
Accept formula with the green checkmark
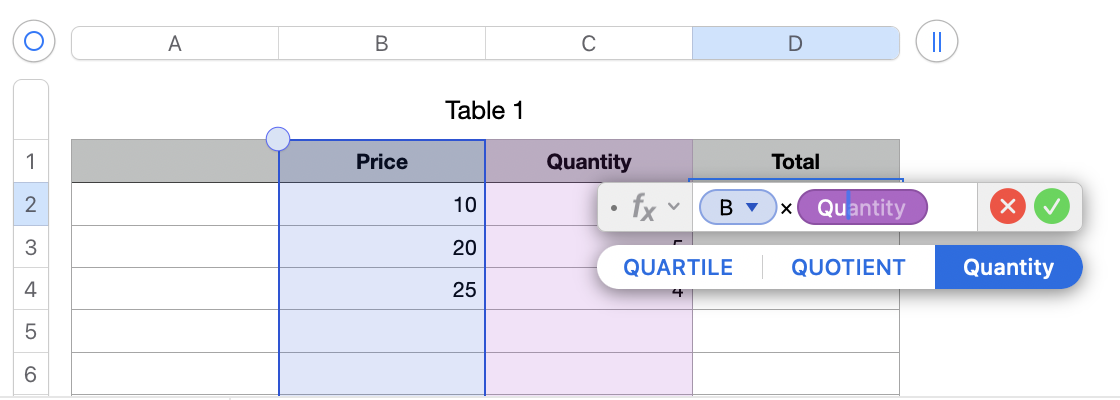tap(1052, 207)
